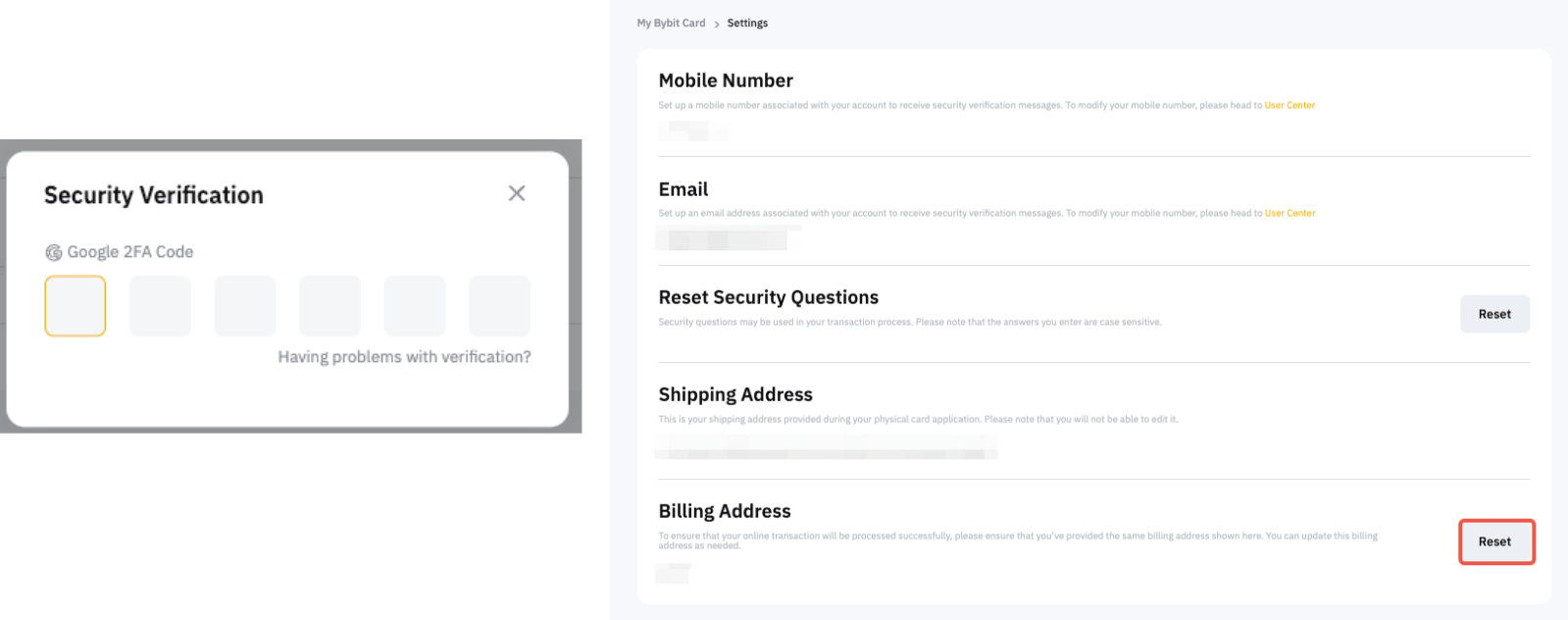
Task: Click the third 2FA code digit box
Action: point(245,306)
